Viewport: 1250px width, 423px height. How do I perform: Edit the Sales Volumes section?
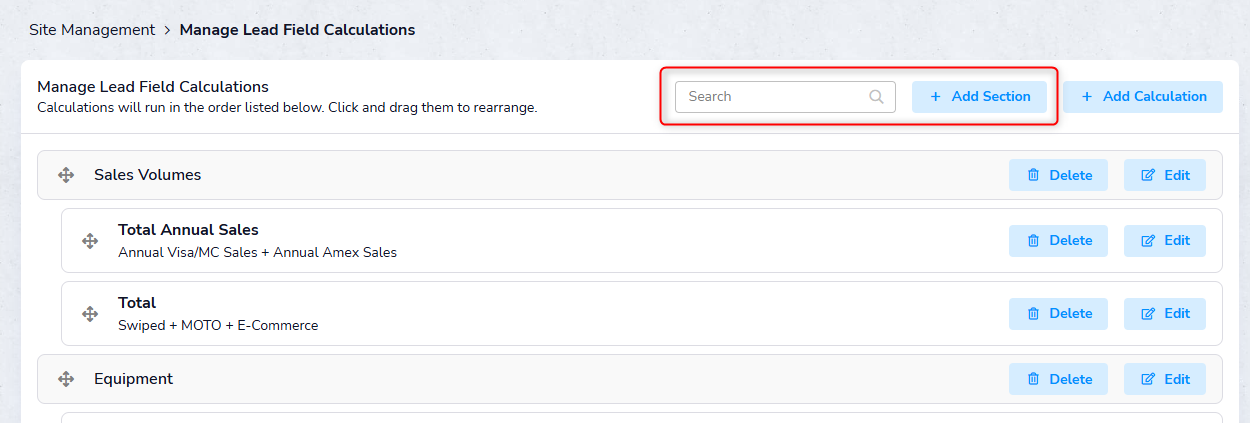coord(1164,175)
